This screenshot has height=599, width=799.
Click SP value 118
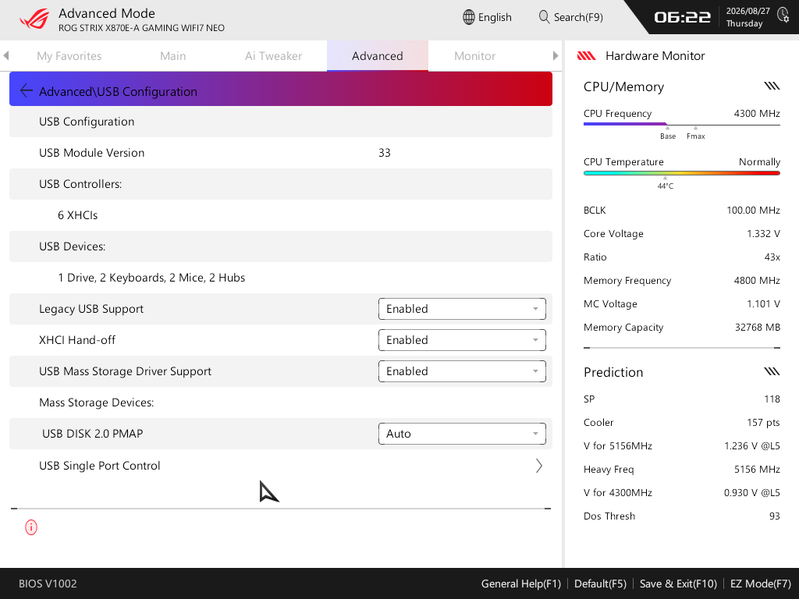click(772, 399)
